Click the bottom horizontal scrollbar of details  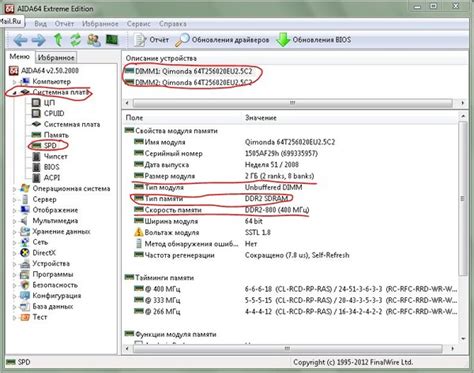click(x=287, y=349)
